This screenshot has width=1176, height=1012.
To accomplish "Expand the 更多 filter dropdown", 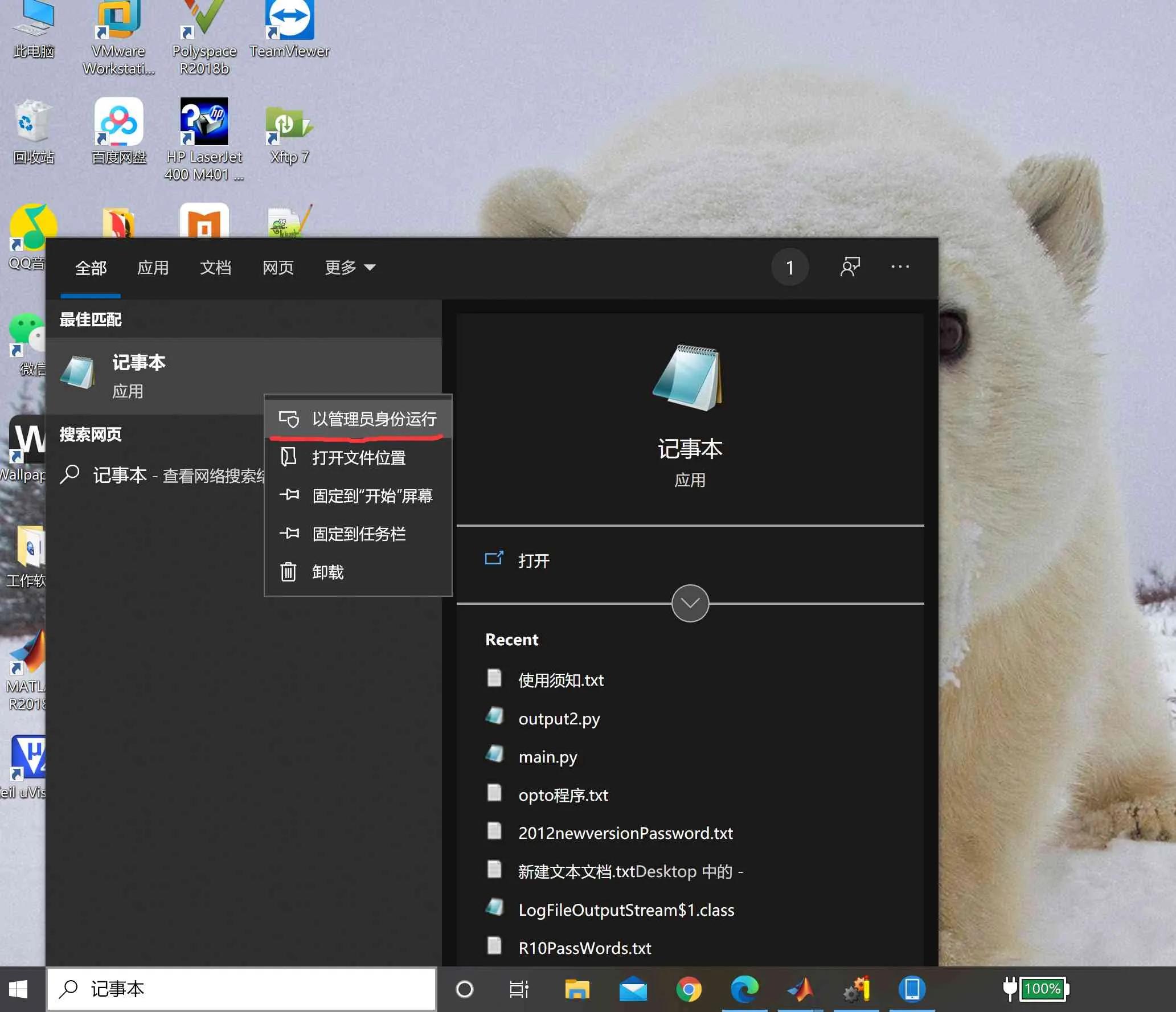I will pyautogui.click(x=349, y=267).
